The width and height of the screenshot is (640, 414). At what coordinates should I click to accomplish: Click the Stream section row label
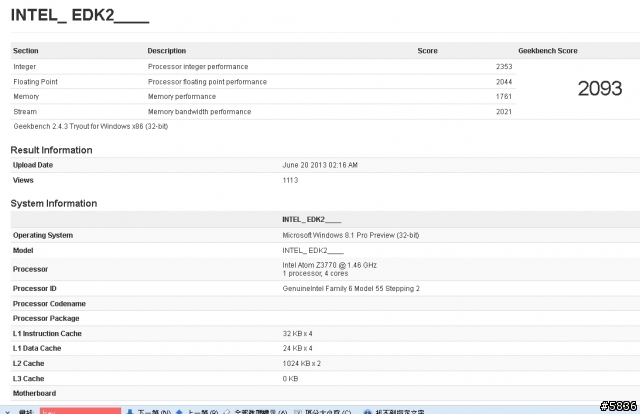pos(25,111)
